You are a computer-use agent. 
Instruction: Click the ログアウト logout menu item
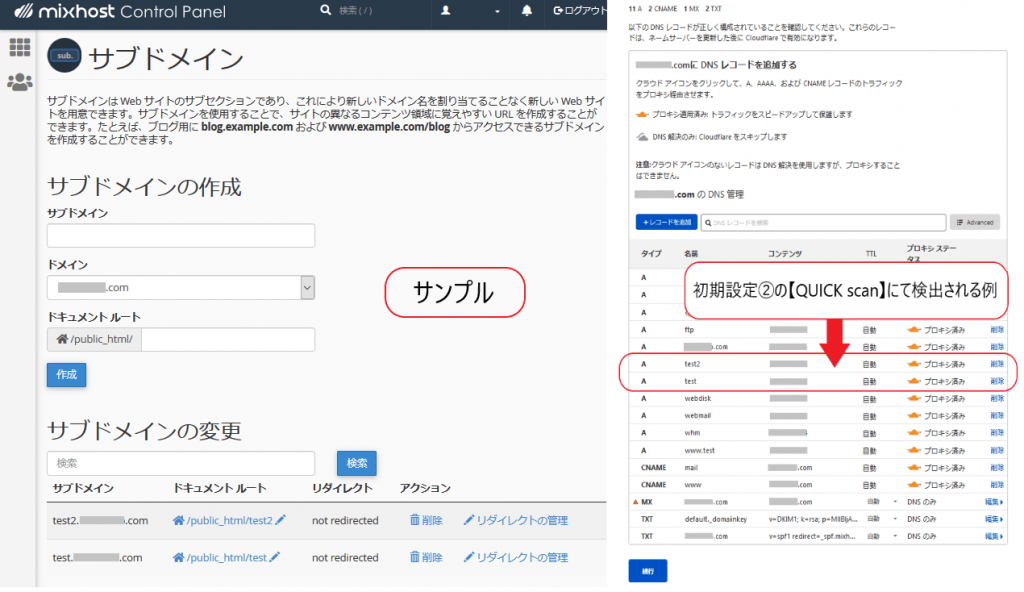pyautogui.click(x=580, y=11)
